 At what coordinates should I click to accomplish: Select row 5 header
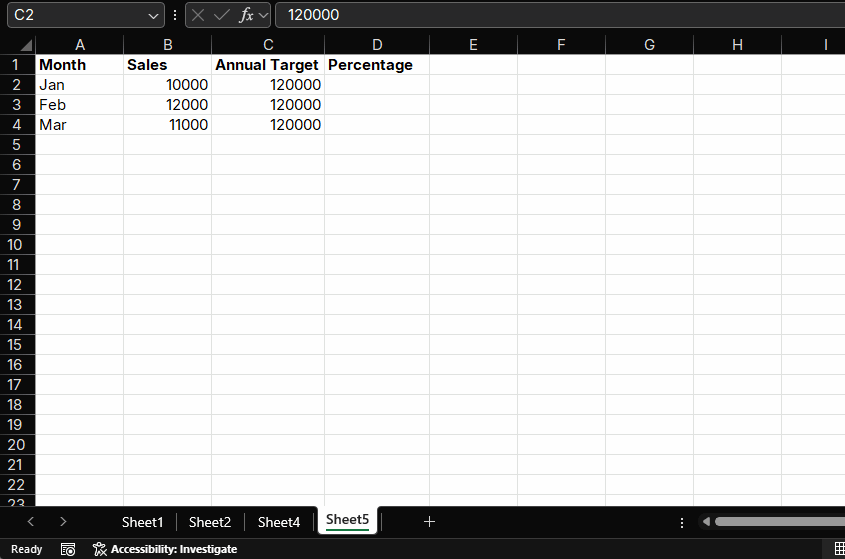(x=17, y=144)
